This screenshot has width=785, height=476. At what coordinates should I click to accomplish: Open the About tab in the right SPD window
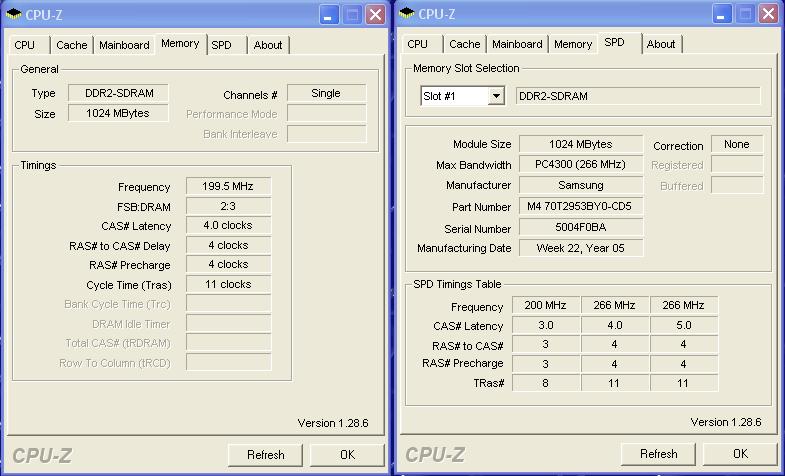point(660,44)
